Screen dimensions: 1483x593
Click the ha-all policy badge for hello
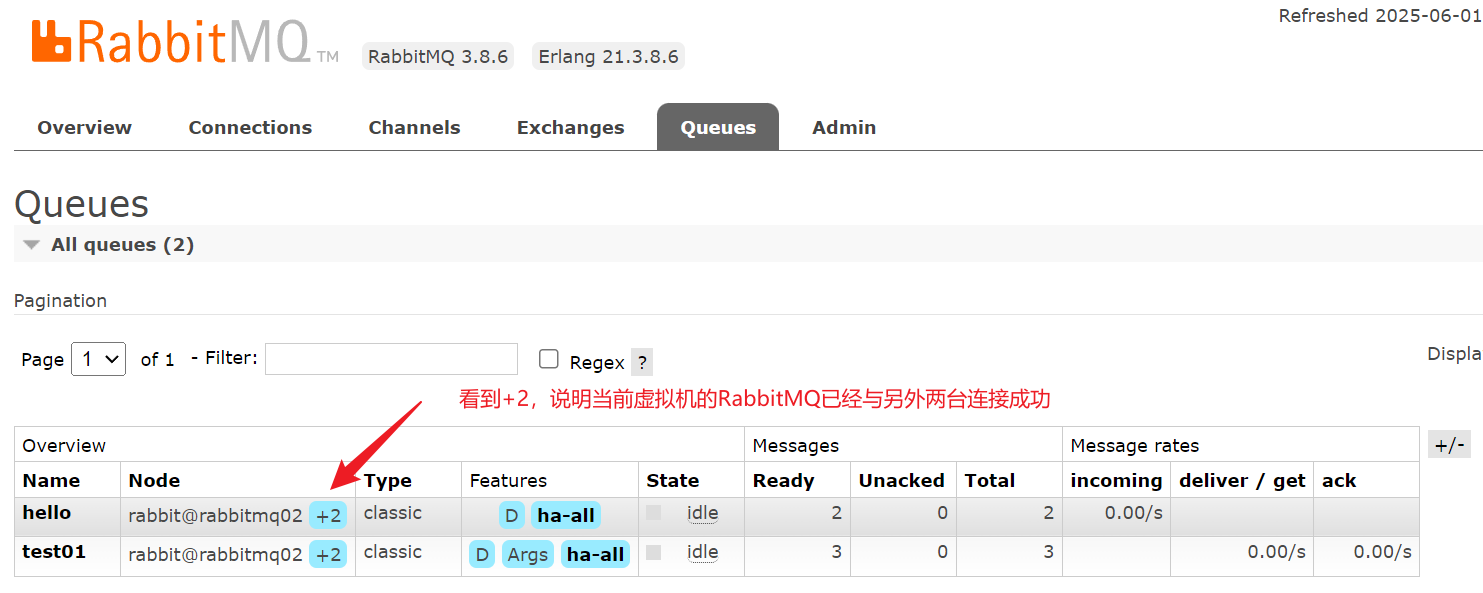[566, 516]
